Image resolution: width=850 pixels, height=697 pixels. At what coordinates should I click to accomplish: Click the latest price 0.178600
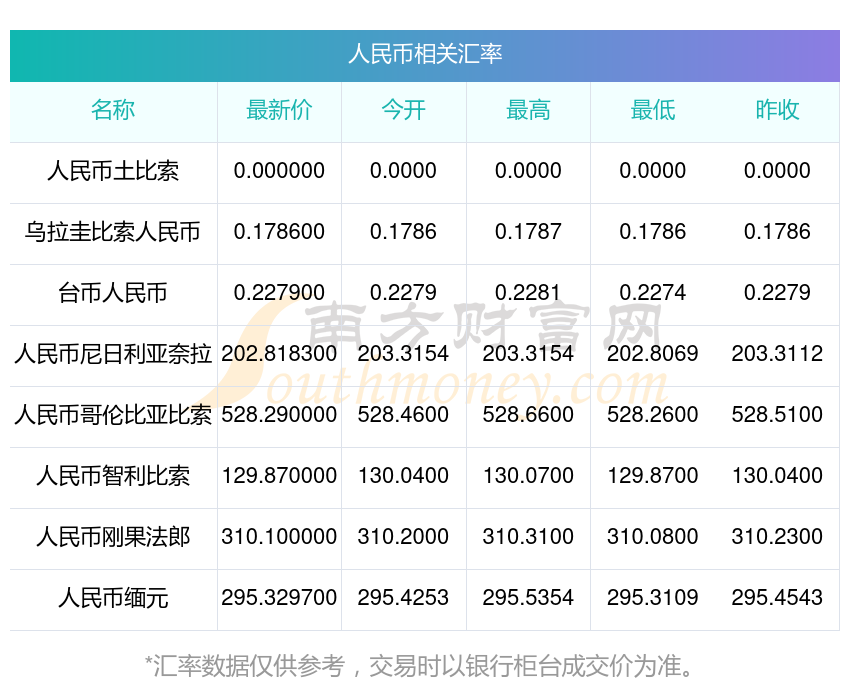click(x=279, y=232)
